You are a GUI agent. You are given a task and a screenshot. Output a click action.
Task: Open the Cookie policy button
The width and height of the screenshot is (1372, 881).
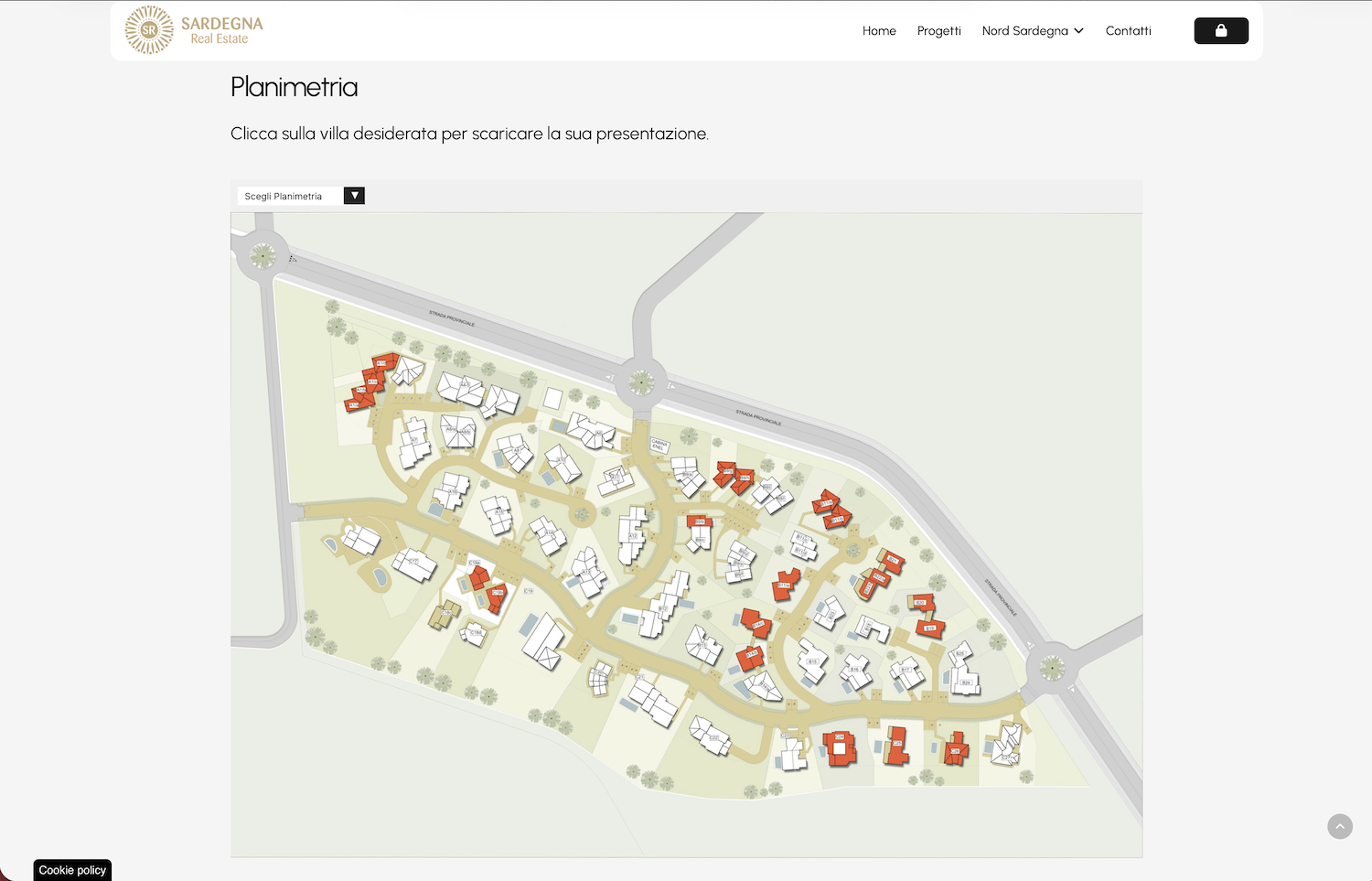point(72,870)
